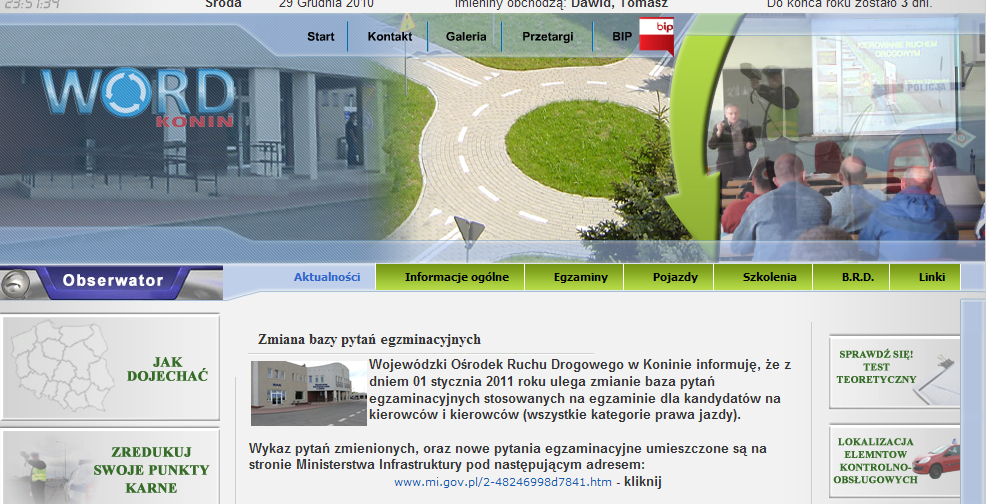Go to the Galeria section
This screenshot has width=986, height=504.
click(466, 36)
